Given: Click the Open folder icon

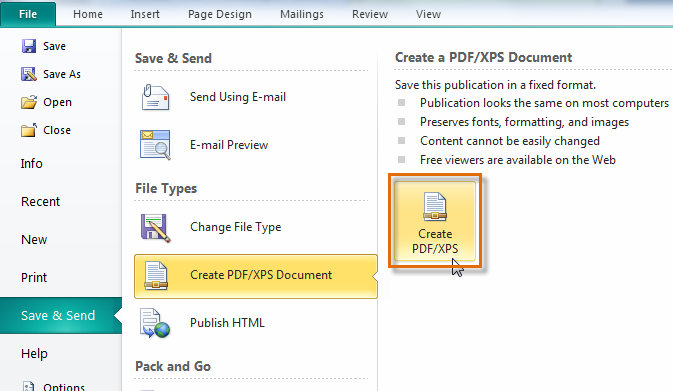Looking at the screenshot, I should [29, 102].
